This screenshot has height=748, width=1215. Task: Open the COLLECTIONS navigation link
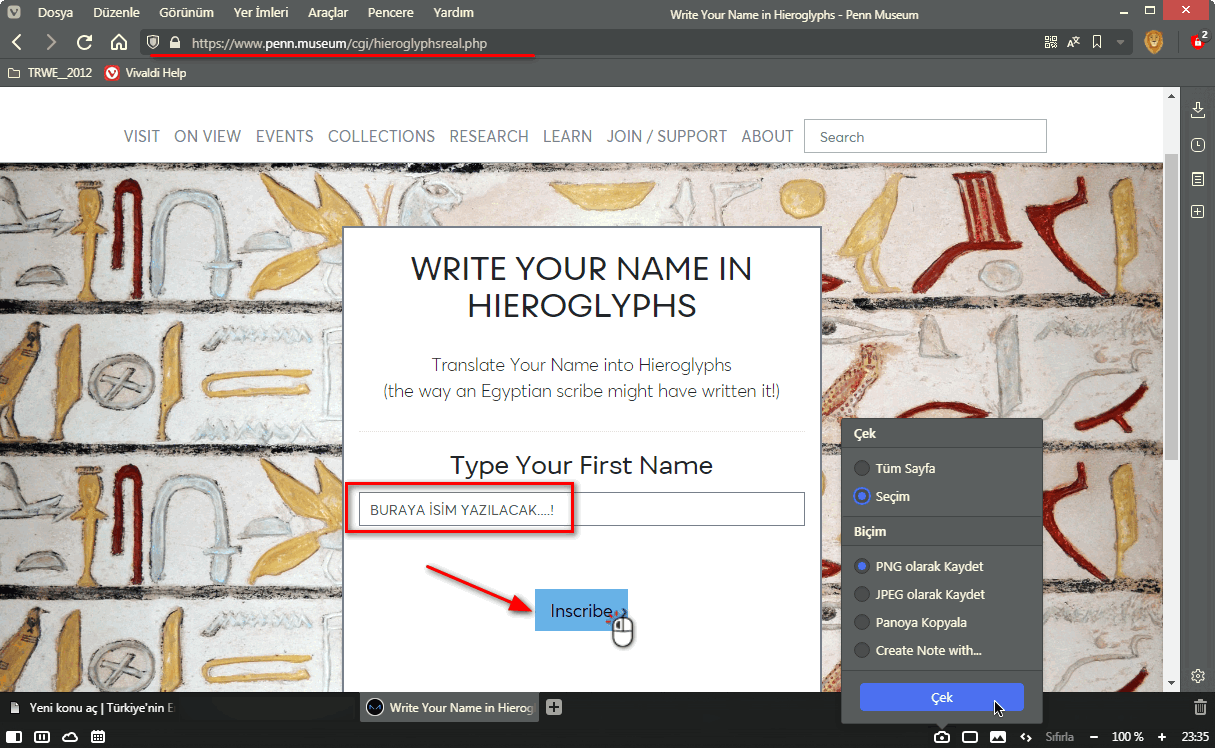381,137
